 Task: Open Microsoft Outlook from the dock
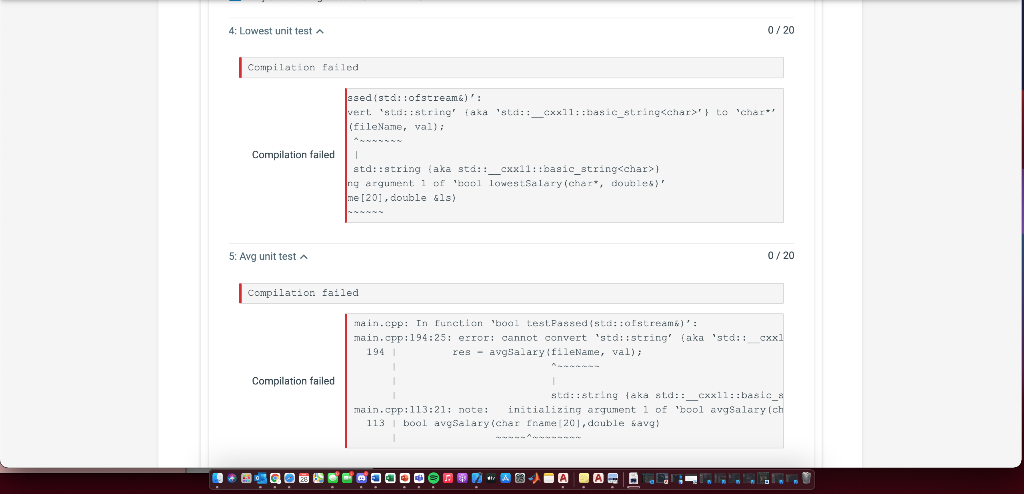tap(261, 478)
